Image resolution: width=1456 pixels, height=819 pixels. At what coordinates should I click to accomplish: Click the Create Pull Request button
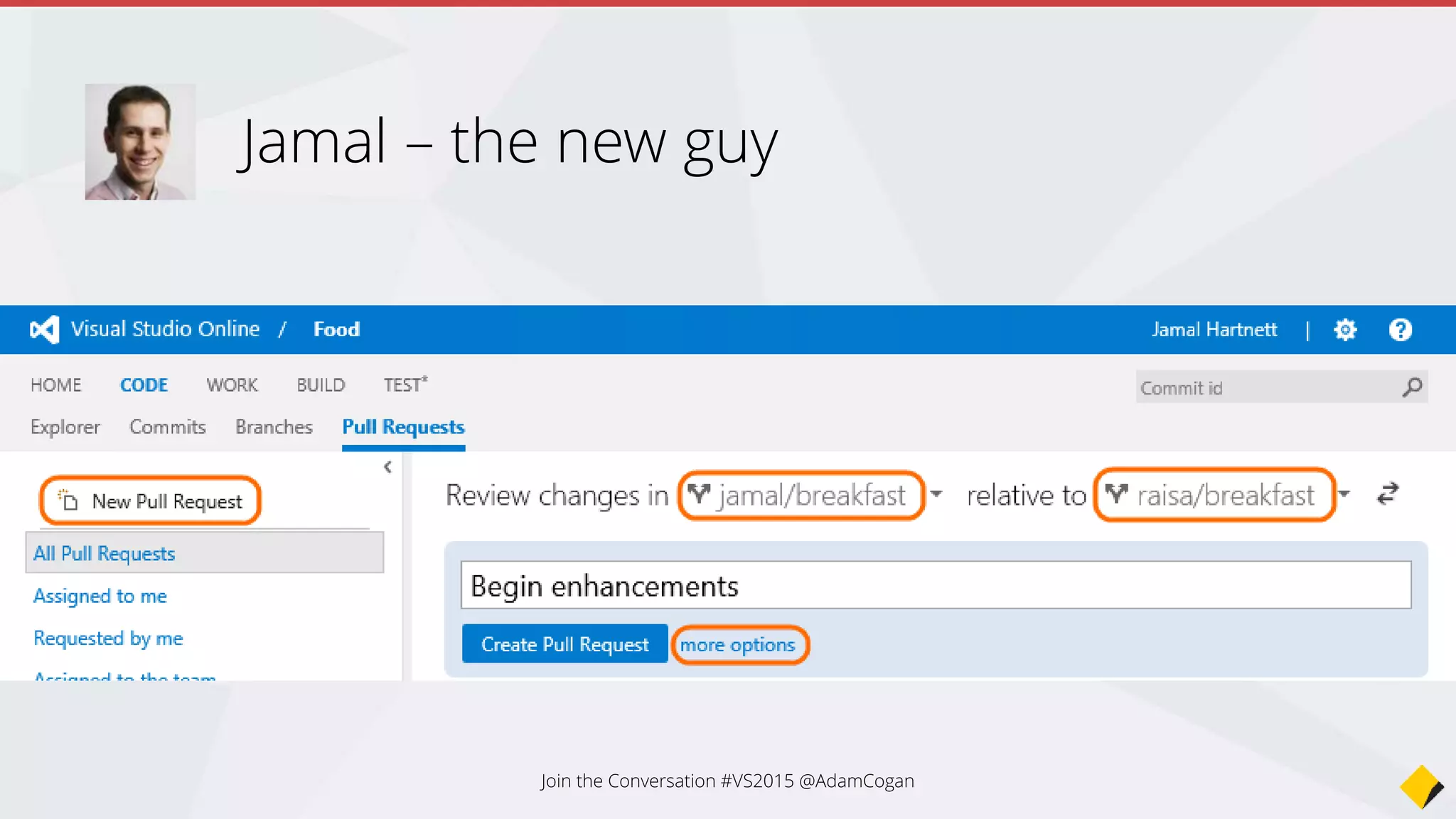click(564, 644)
